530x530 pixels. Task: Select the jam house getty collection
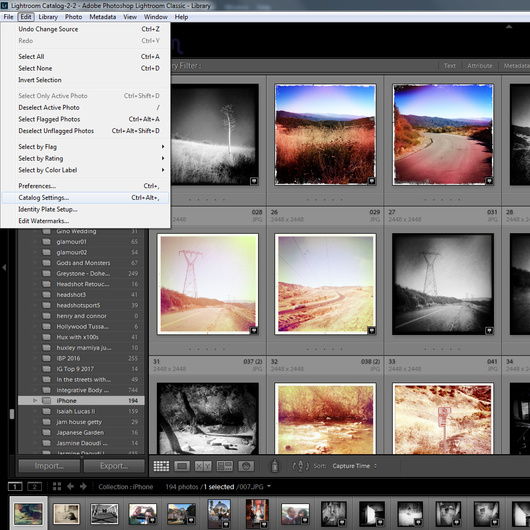click(x=81, y=422)
